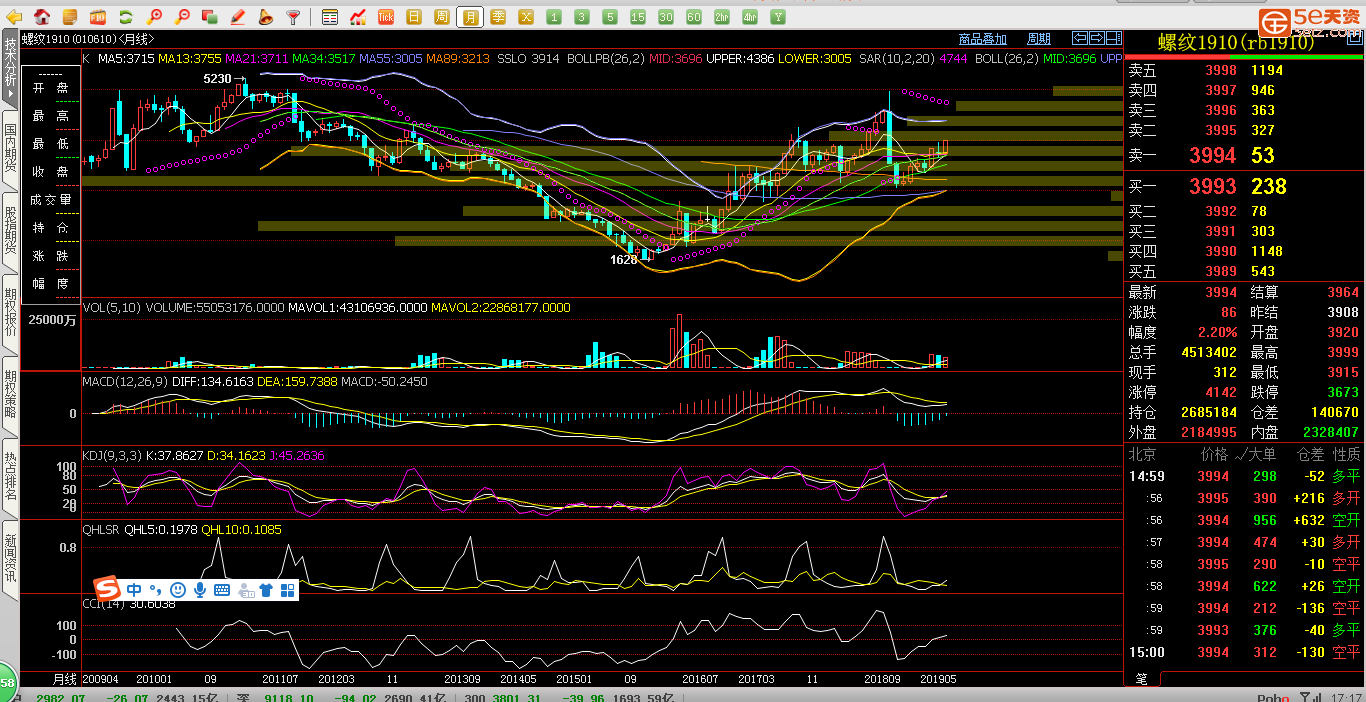Viewport: 1366px width, 702px height.
Task: Click the filter funnel icon
Action: pyautogui.click(x=293, y=17)
